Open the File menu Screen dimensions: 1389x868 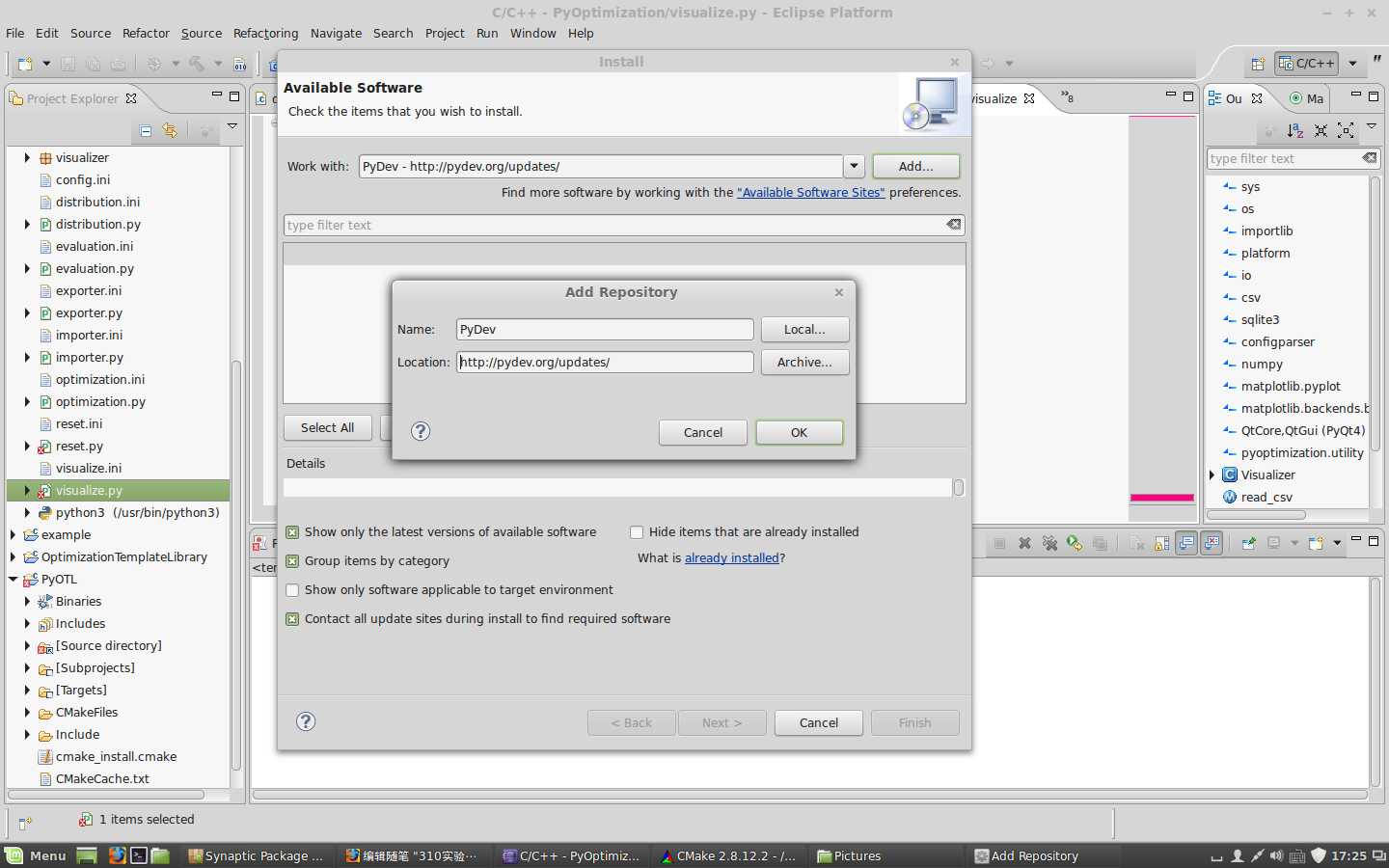click(15, 33)
